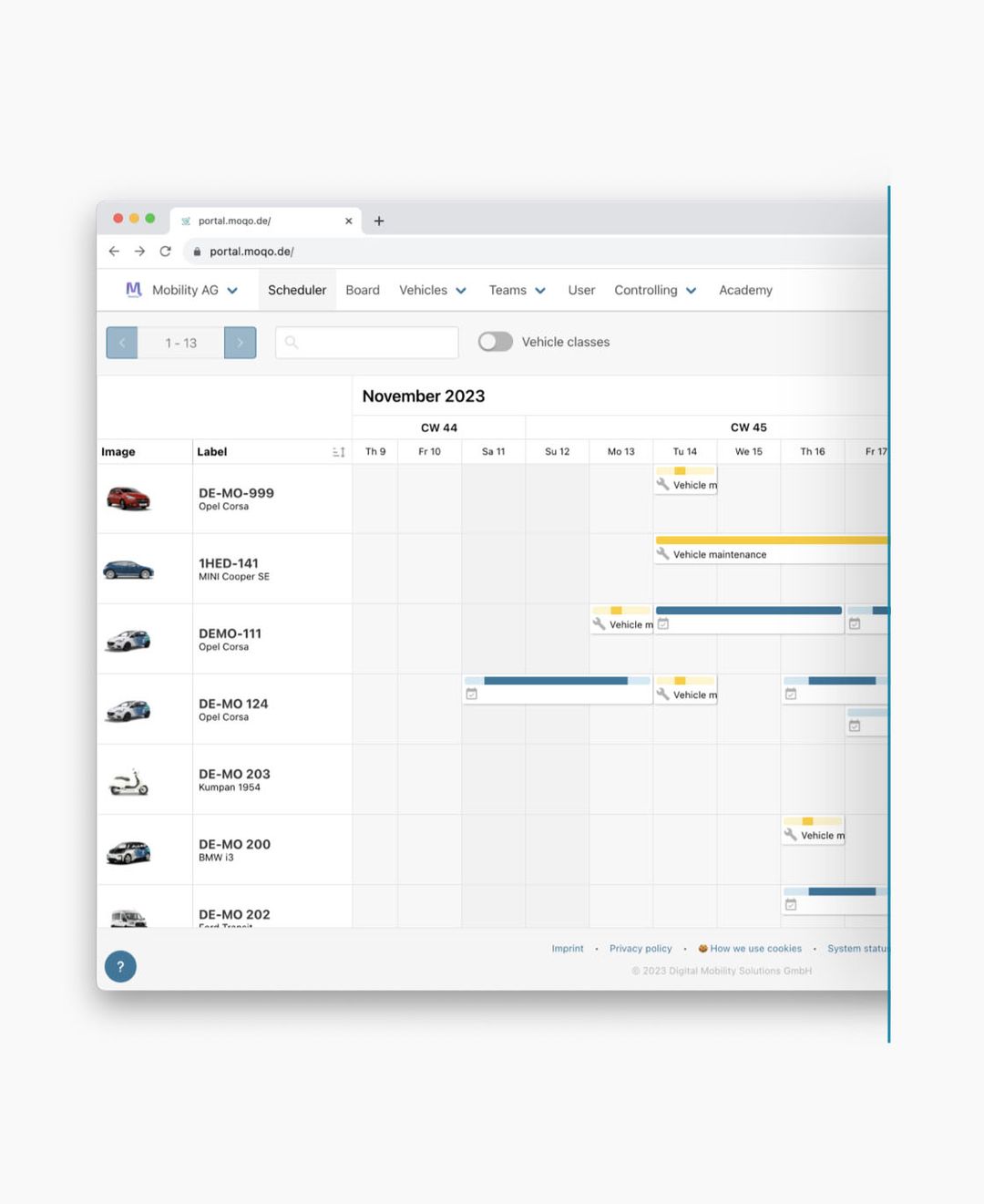Enable the Vehicle classes toggle
The height and width of the screenshot is (1204, 984).
[x=496, y=341]
